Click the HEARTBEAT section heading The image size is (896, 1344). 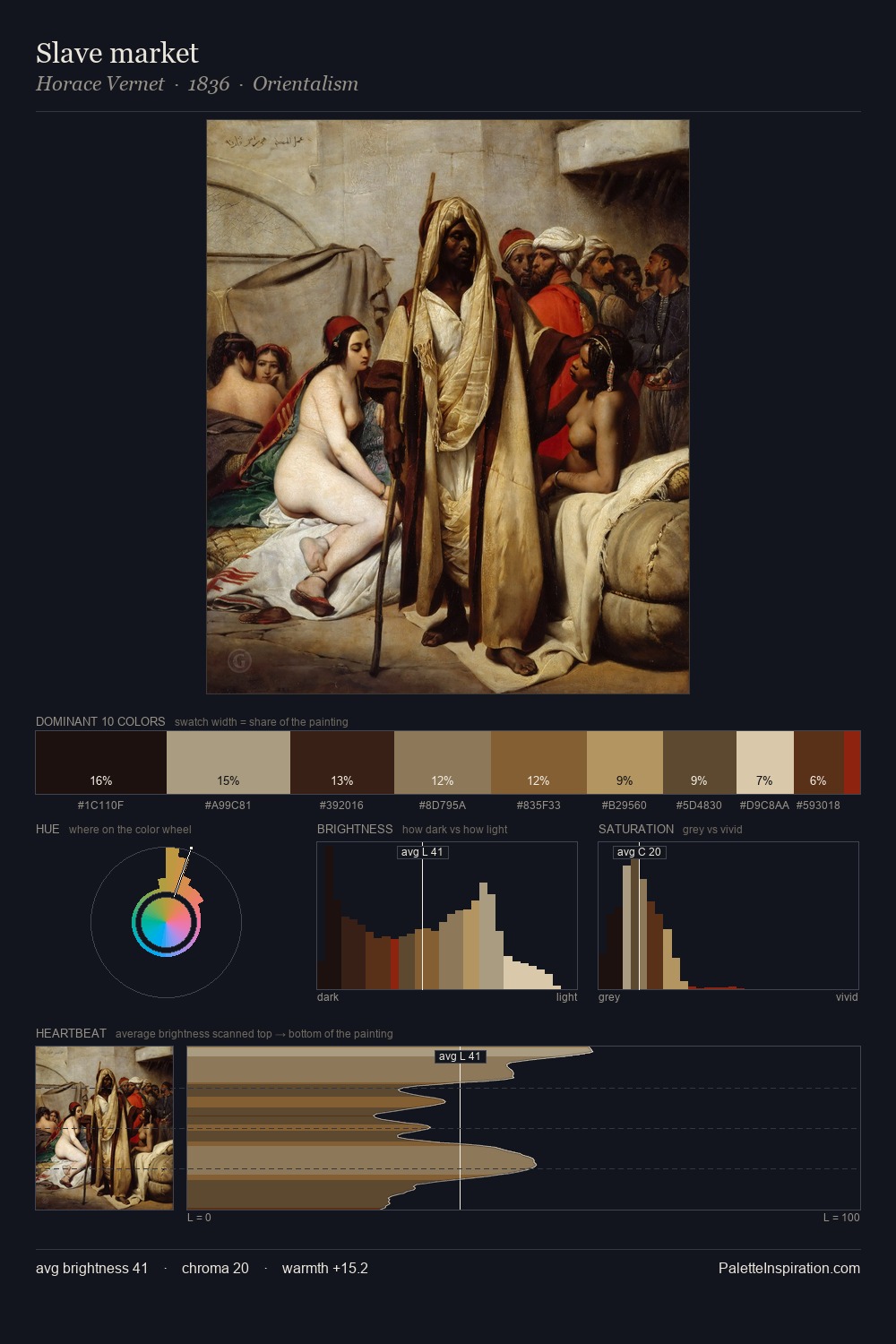pos(71,1033)
